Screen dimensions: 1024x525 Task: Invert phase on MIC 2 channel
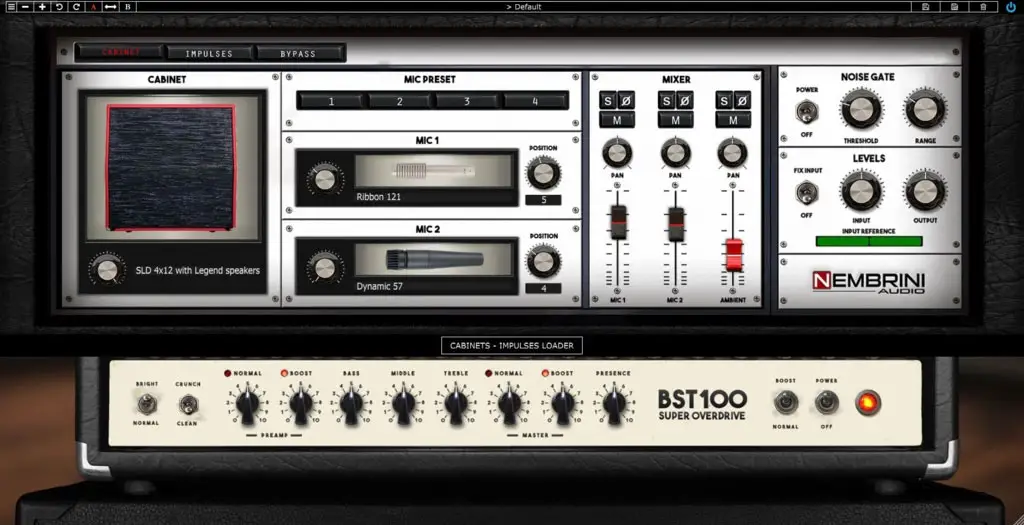point(684,101)
